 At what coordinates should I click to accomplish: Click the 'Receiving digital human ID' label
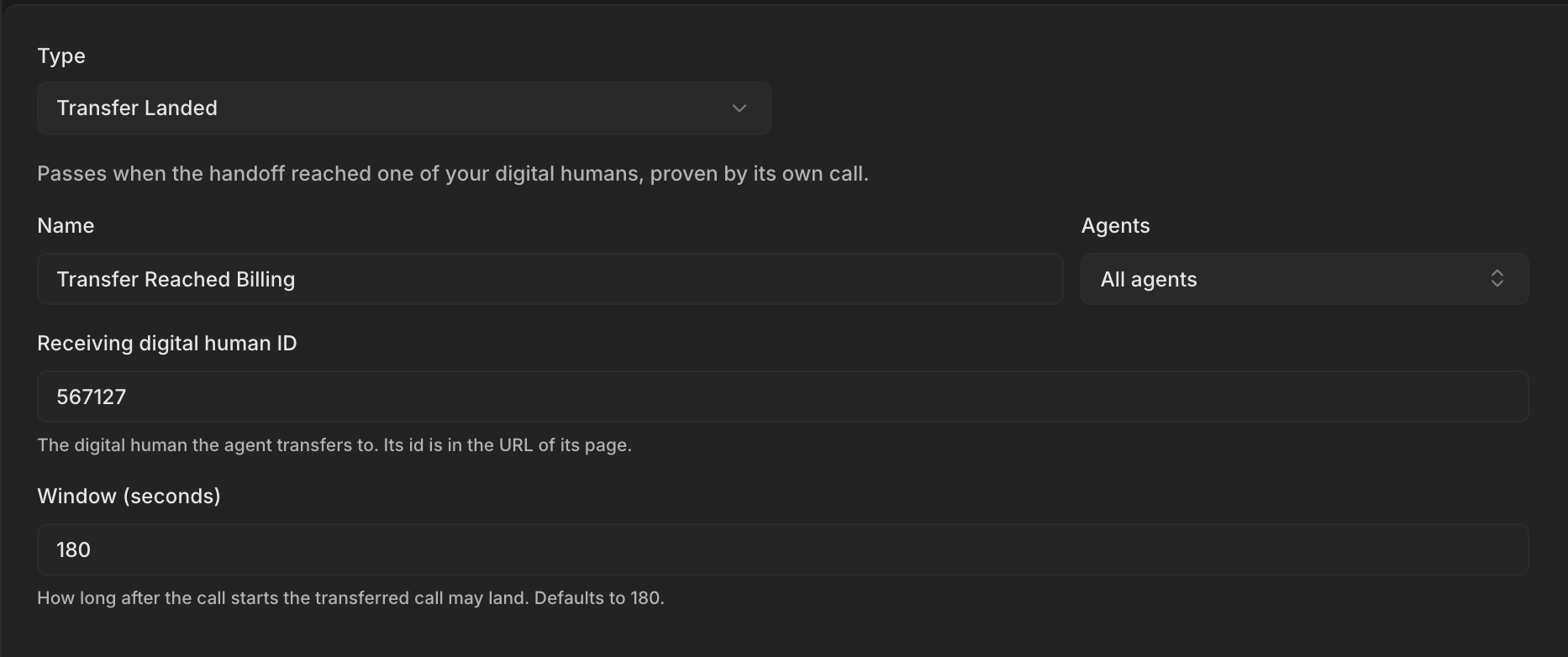point(167,344)
